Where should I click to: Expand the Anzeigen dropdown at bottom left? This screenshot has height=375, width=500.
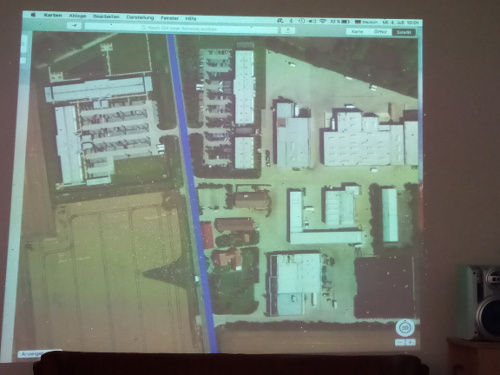coord(32,354)
